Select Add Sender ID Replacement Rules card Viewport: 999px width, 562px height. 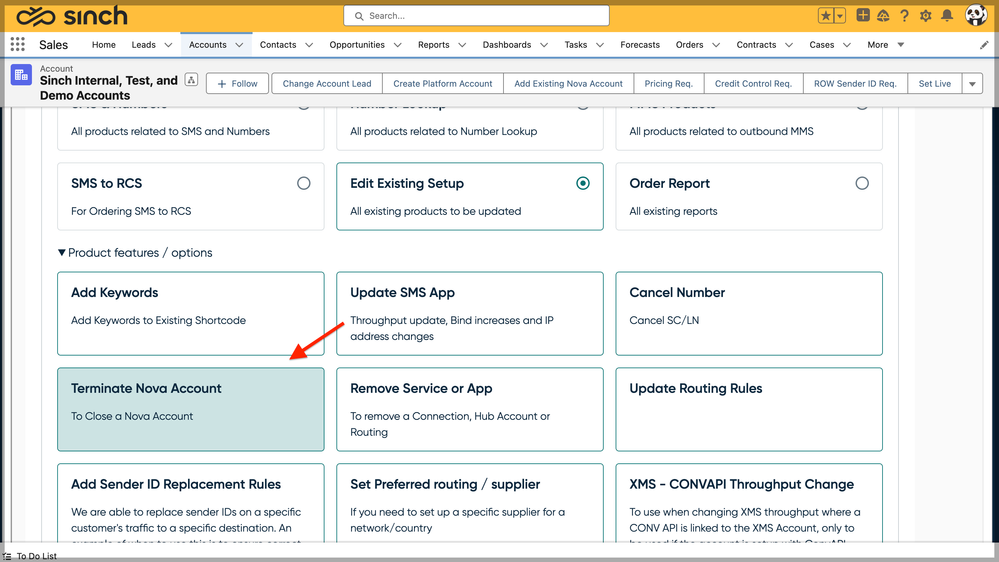click(190, 503)
